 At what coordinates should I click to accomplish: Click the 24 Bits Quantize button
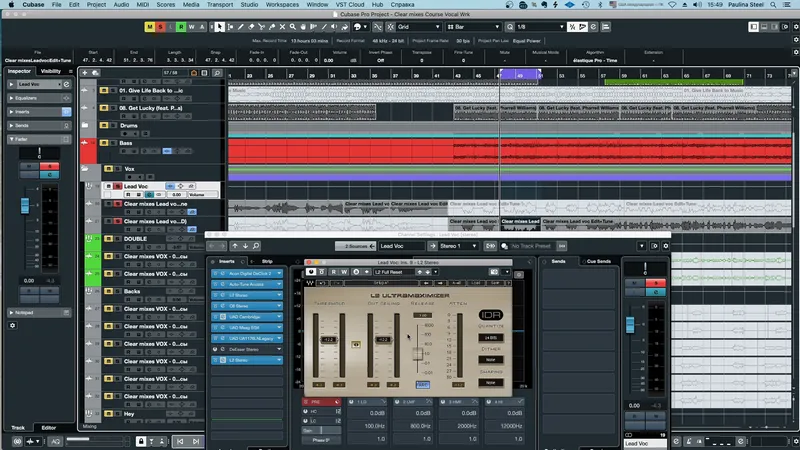click(490, 338)
